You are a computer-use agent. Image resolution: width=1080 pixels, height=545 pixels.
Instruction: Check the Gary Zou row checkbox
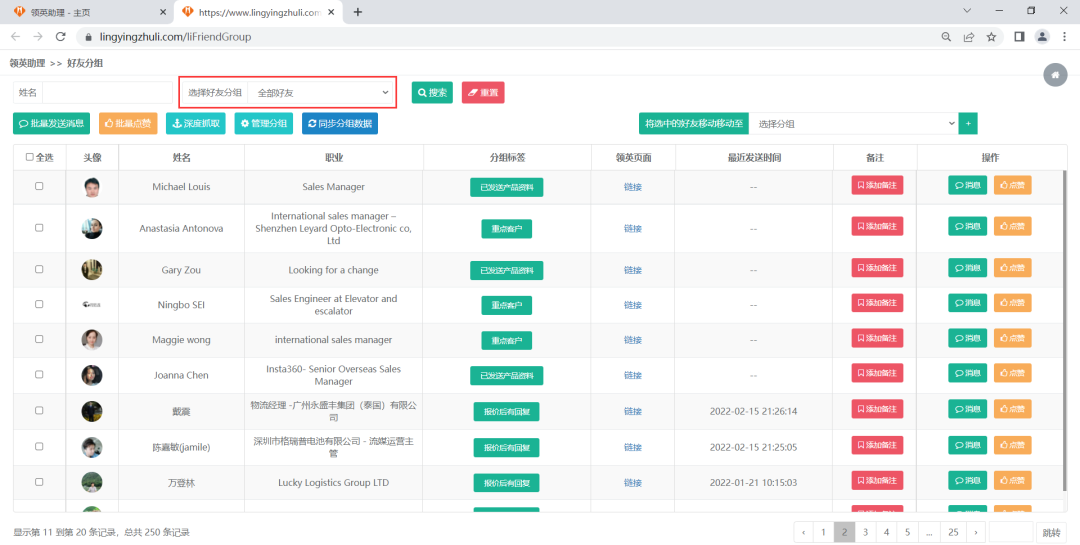tap(39, 269)
